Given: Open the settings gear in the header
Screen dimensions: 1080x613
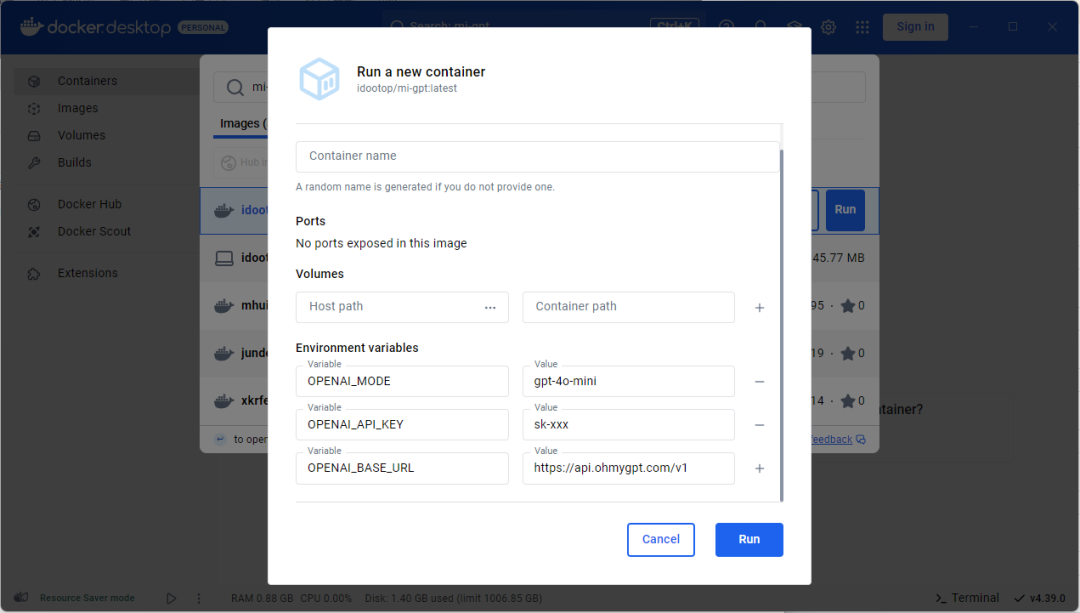Looking at the screenshot, I should click(828, 27).
